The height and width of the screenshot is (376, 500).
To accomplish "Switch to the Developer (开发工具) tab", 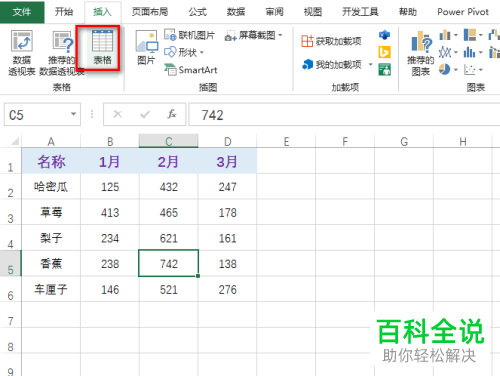I will click(x=360, y=12).
